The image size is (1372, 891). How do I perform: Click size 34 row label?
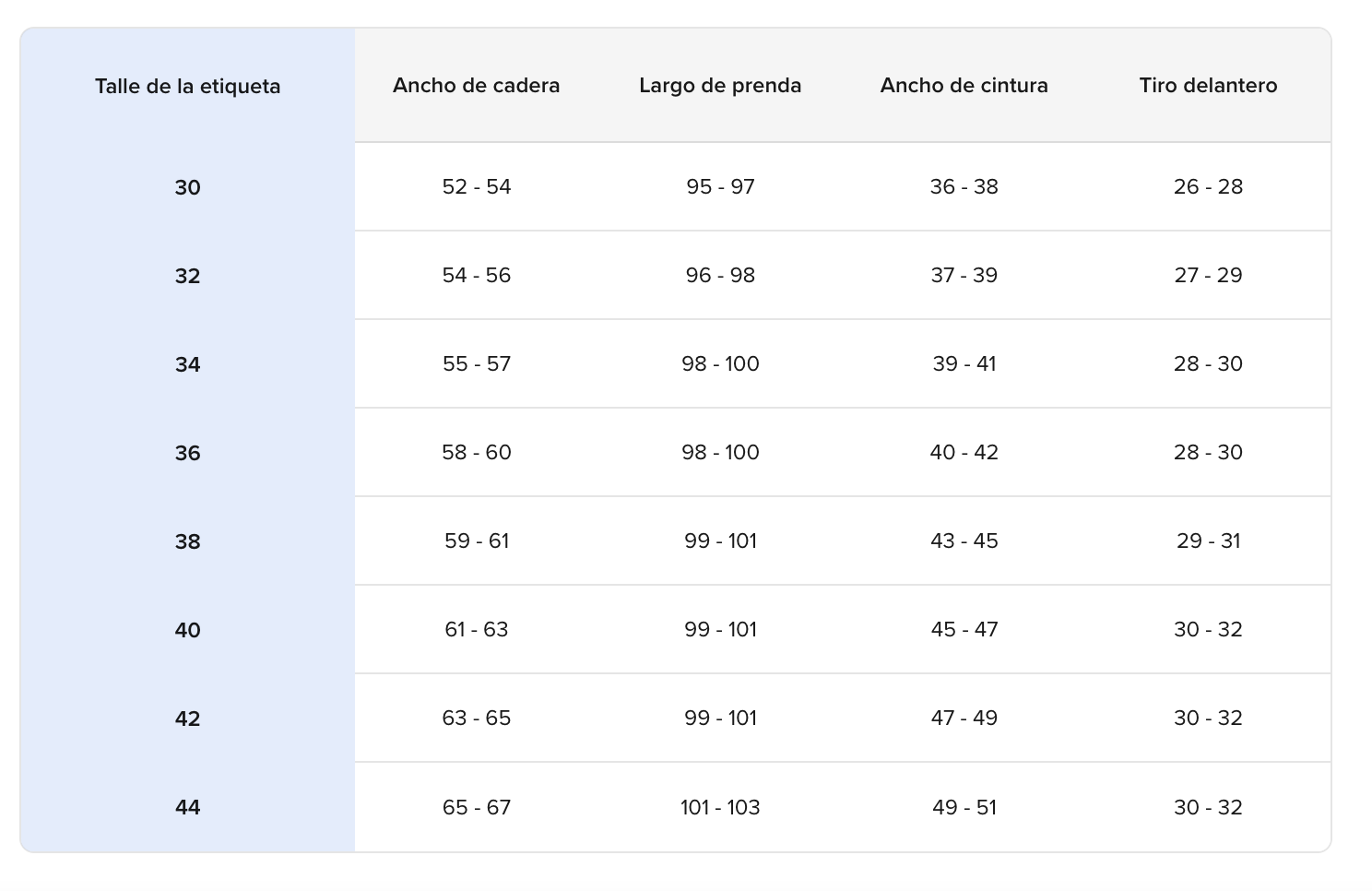[187, 364]
